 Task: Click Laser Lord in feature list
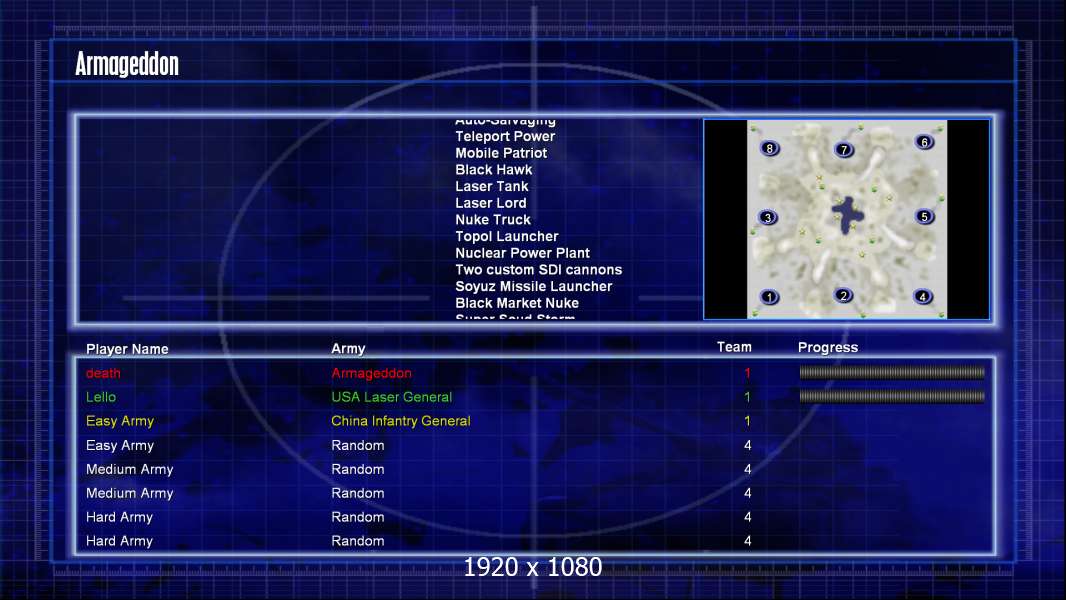[x=491, y=203]
